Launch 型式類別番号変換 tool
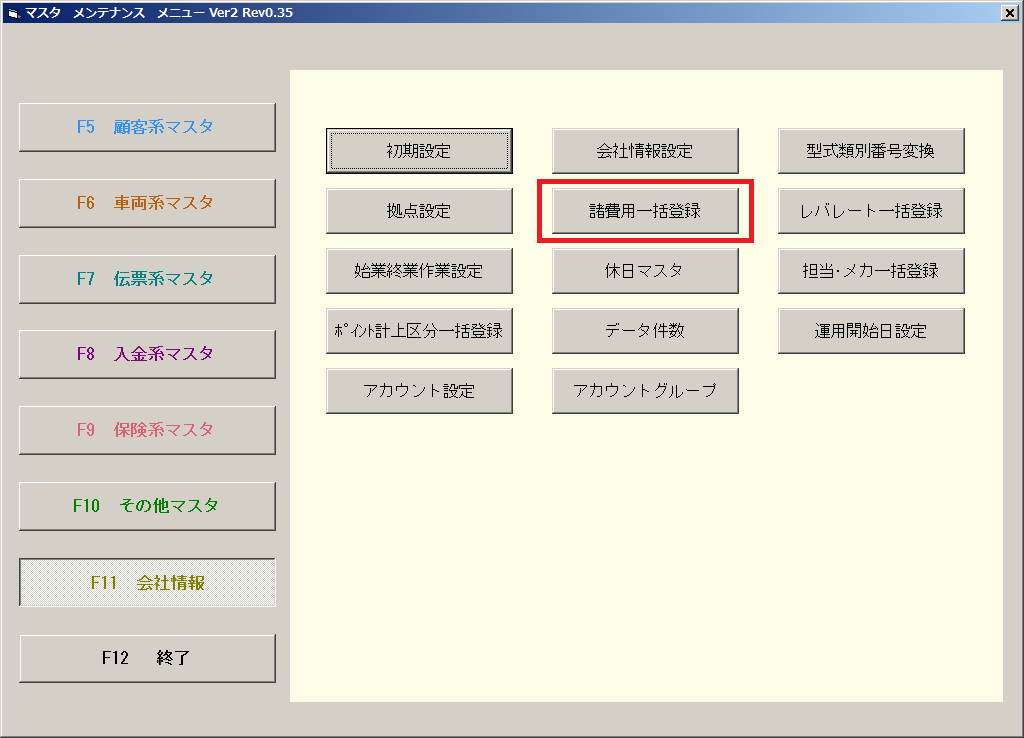 tap(871, 151)
